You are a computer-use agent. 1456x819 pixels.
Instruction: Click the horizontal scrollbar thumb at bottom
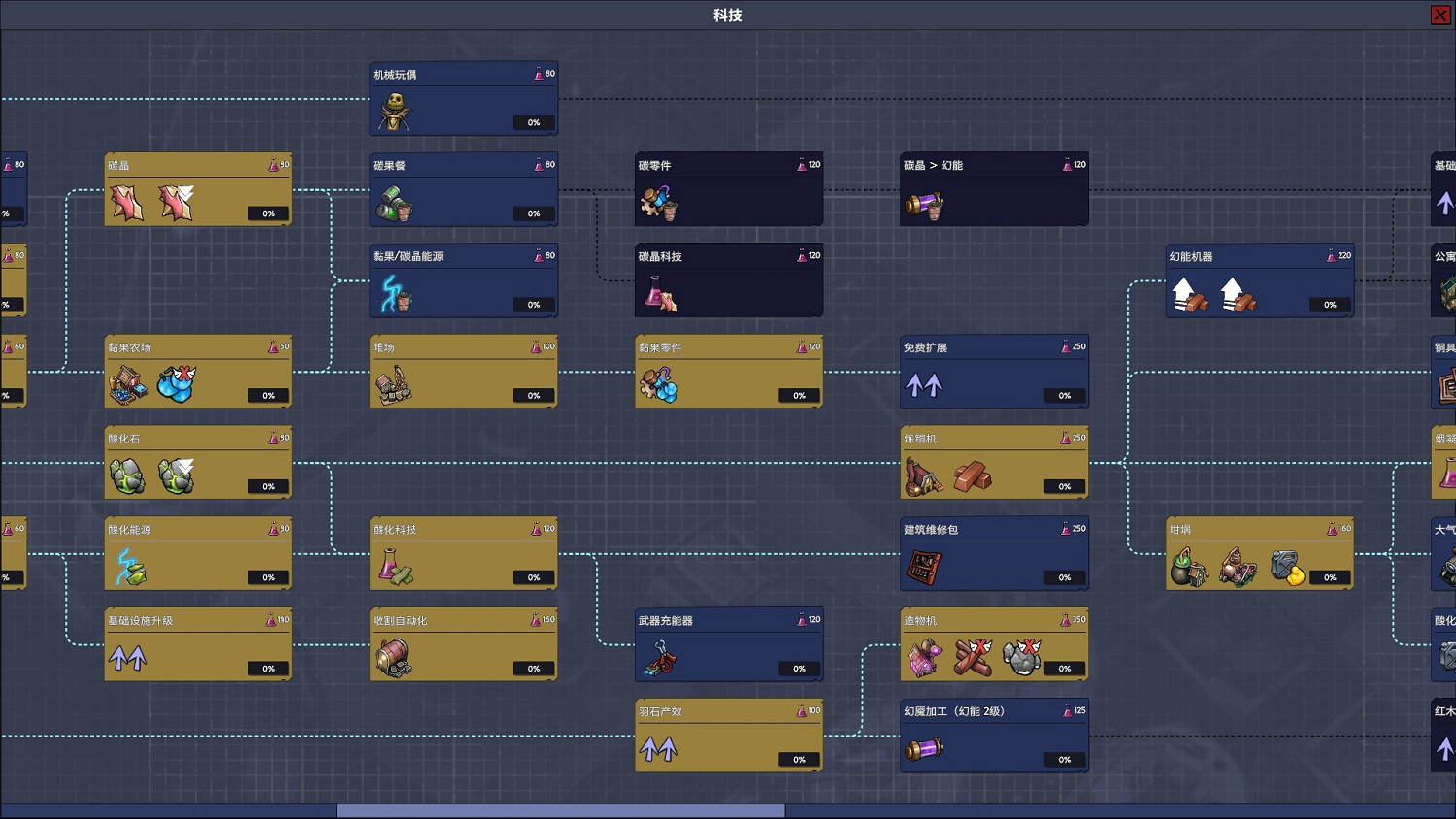coord(560,810)
